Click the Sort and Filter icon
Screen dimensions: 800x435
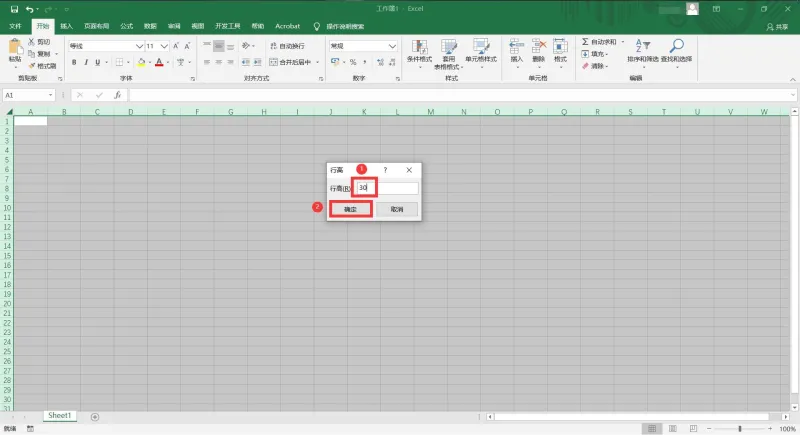point(642,46)
